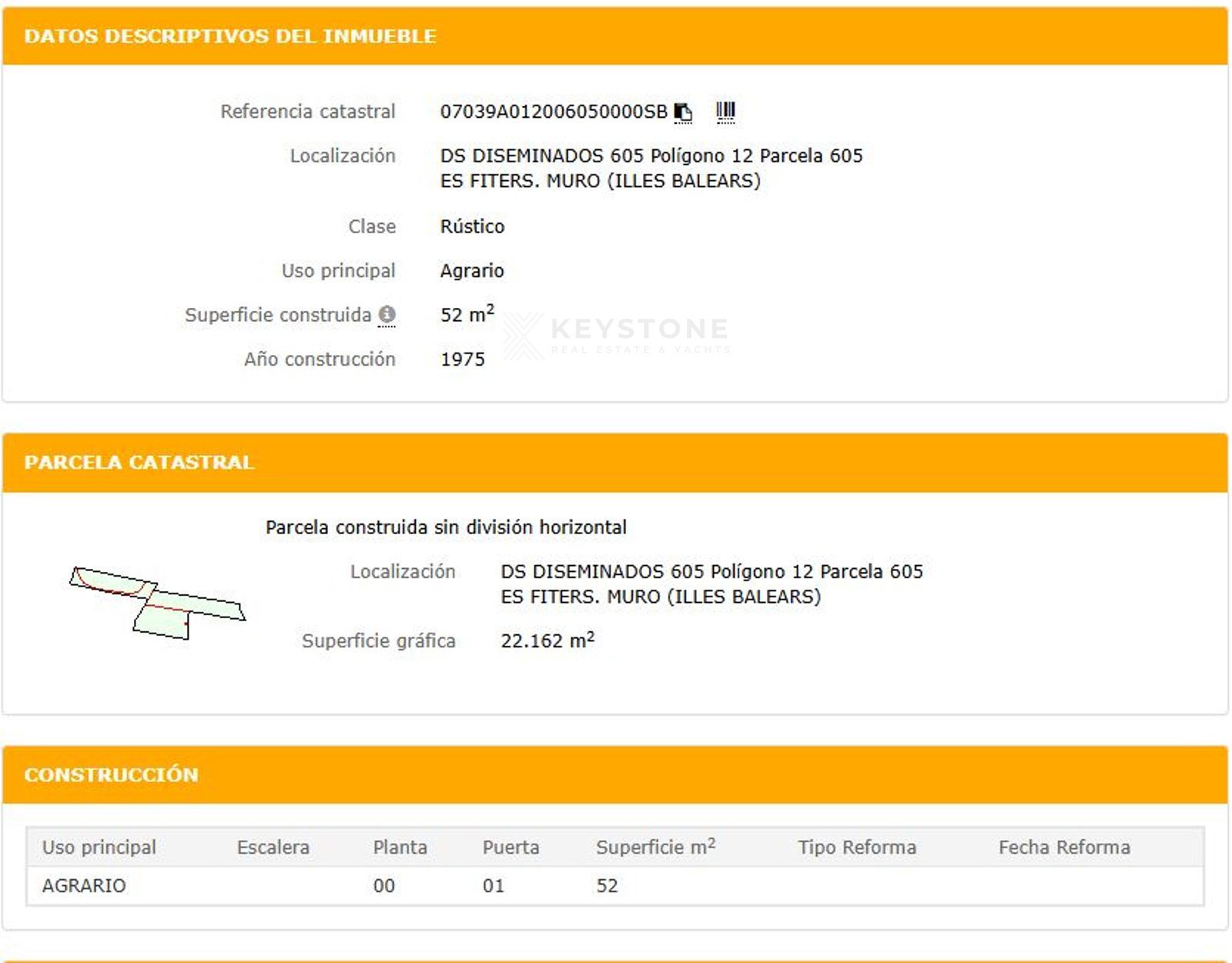
Task: Click the Planta column header
Action: [400, 847]
